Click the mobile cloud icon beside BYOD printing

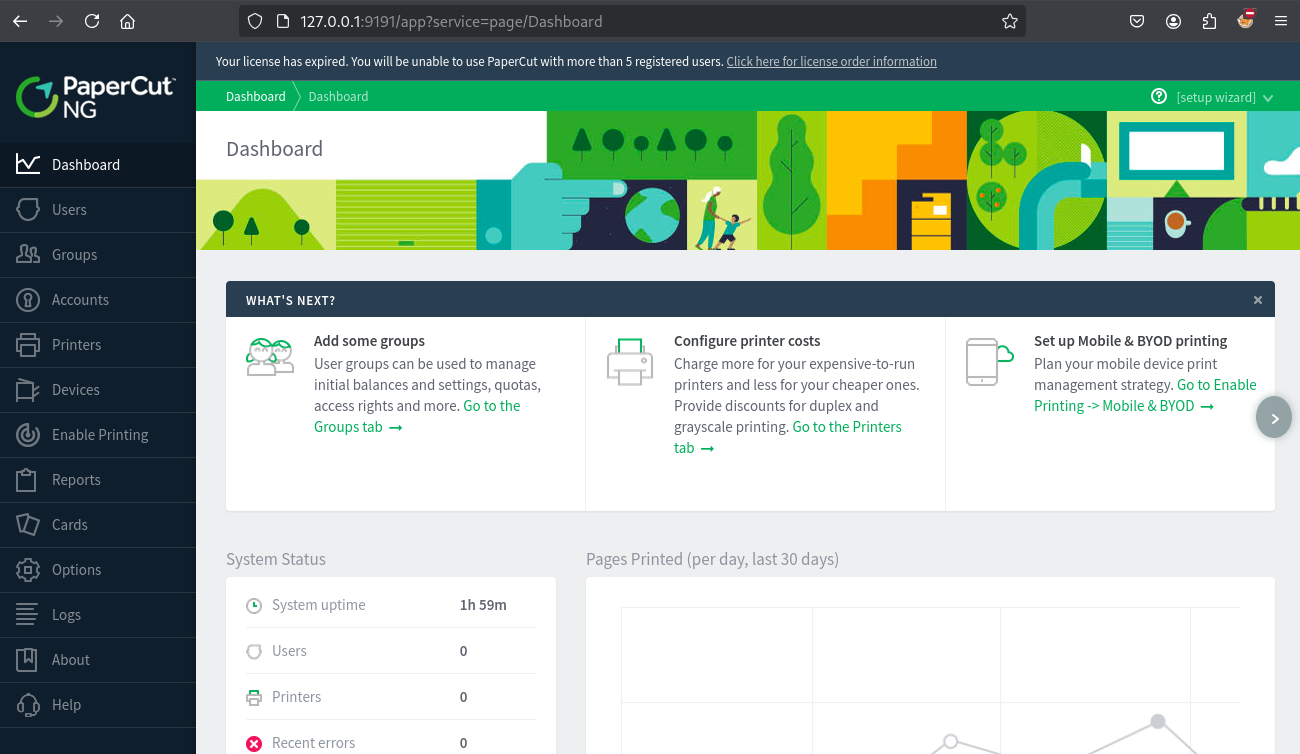point(989,361)
